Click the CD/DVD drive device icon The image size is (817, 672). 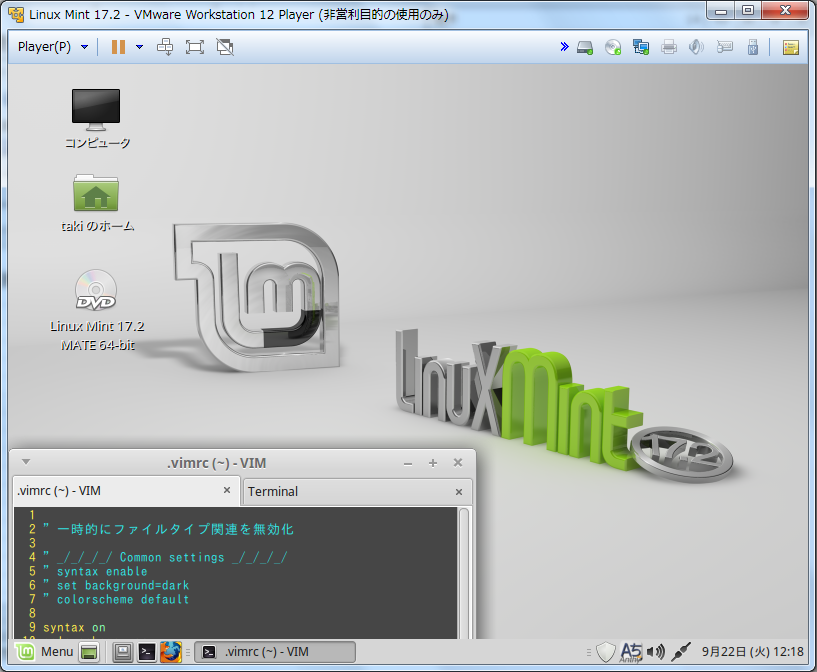tap(613, 47)
